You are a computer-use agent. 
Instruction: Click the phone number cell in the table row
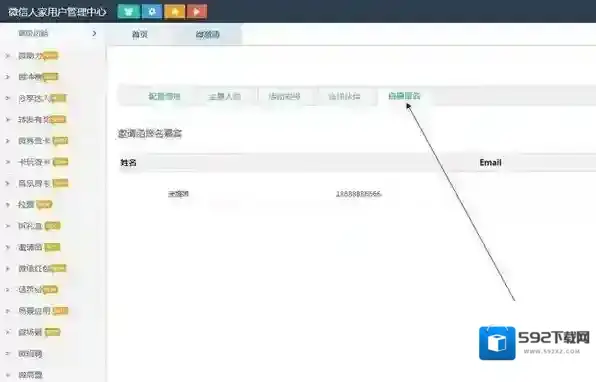click(358, 194)
